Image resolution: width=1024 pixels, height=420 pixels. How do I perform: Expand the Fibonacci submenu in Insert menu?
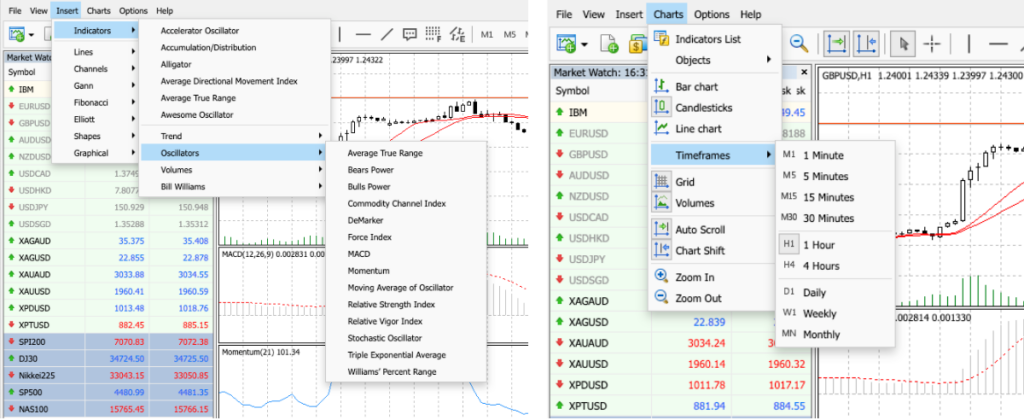[97, 102]
